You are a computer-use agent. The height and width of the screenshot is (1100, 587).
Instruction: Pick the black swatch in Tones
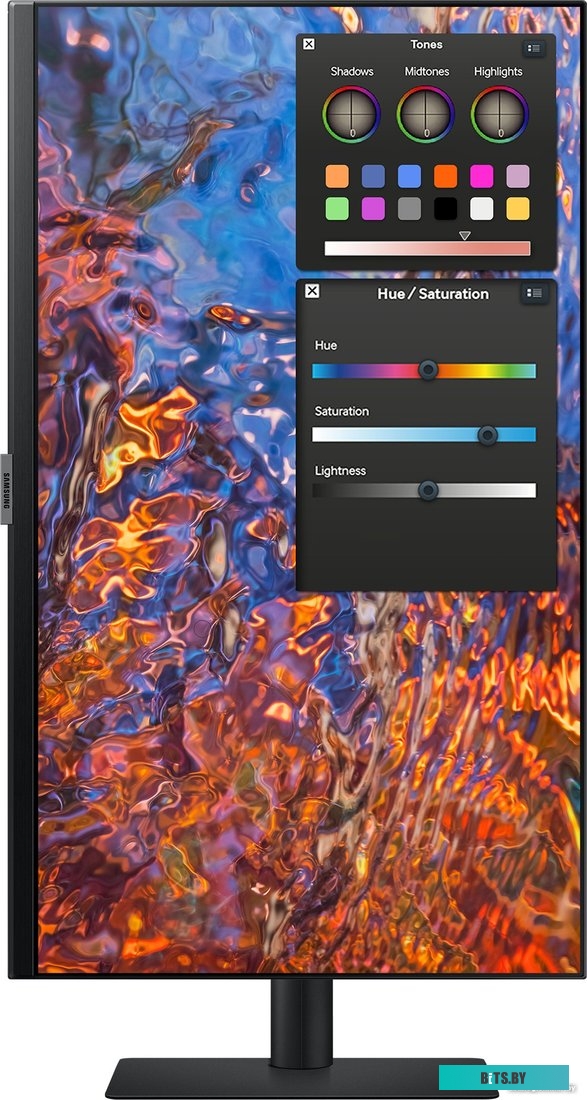[445, 208]
